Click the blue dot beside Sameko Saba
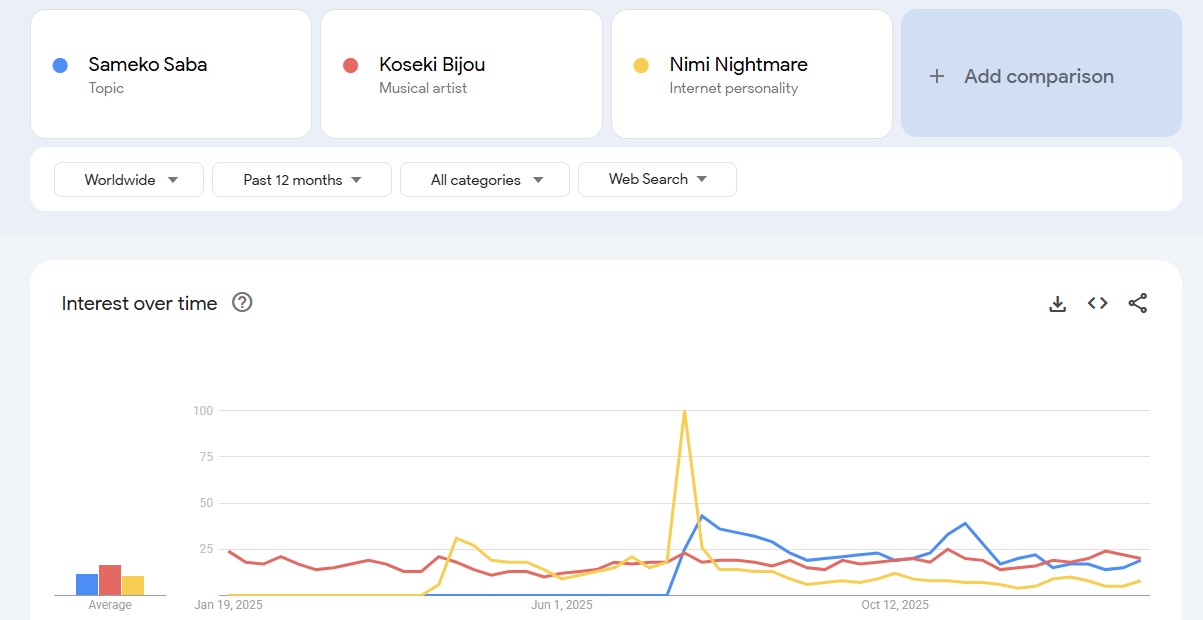This screenshot has height=620, width=1203. coord(60,66)
